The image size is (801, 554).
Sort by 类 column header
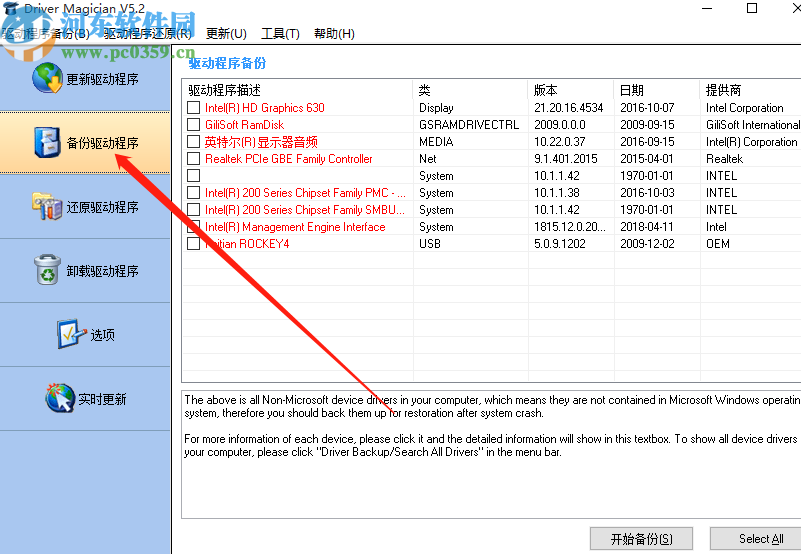pos(470,90)
